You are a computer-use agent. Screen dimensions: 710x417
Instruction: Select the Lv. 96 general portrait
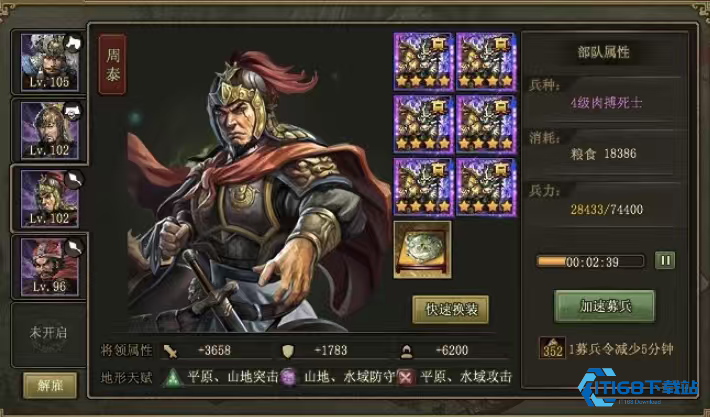50,267
